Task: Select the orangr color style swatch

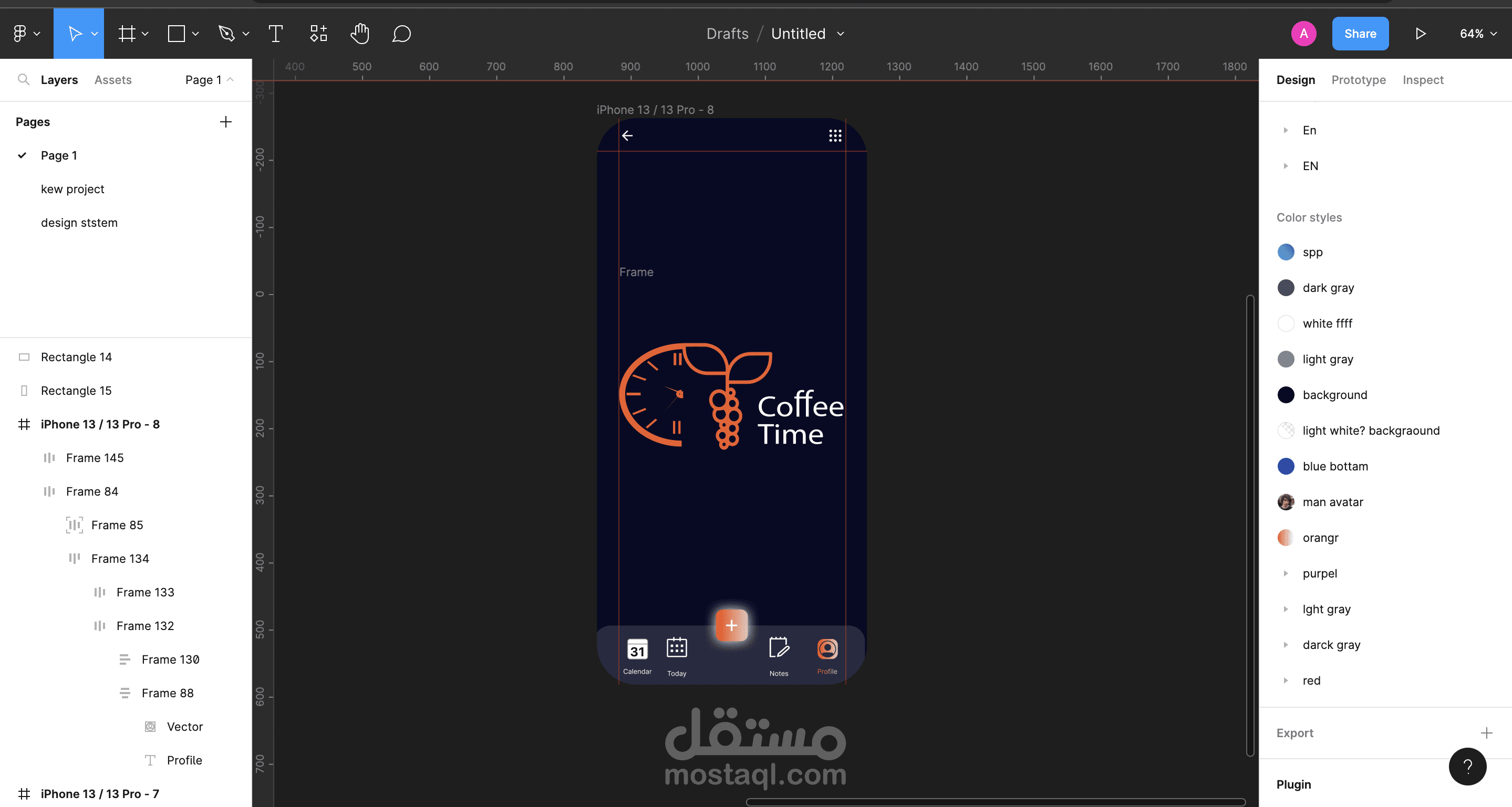Action: pyautogui.click(x=1286, y=538)
